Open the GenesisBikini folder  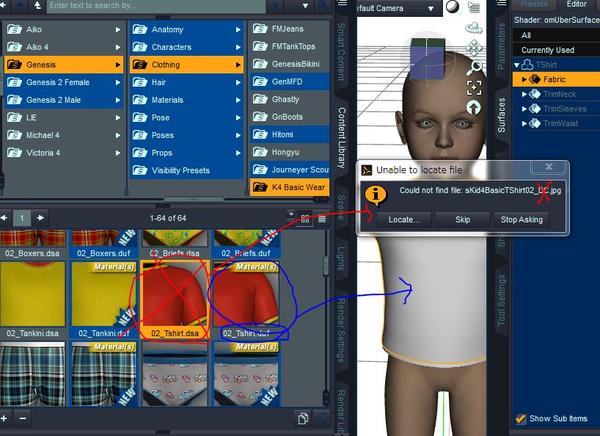(x=289, y=64)
